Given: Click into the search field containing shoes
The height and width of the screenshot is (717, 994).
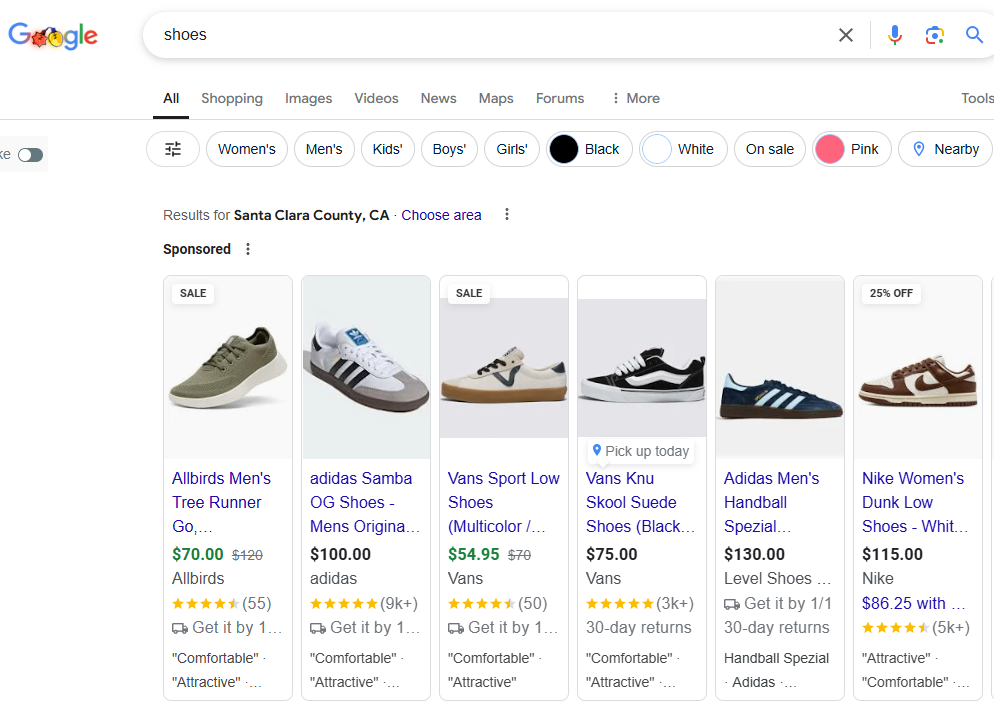Looking at the screenshot, I should (x=494, y=35).
